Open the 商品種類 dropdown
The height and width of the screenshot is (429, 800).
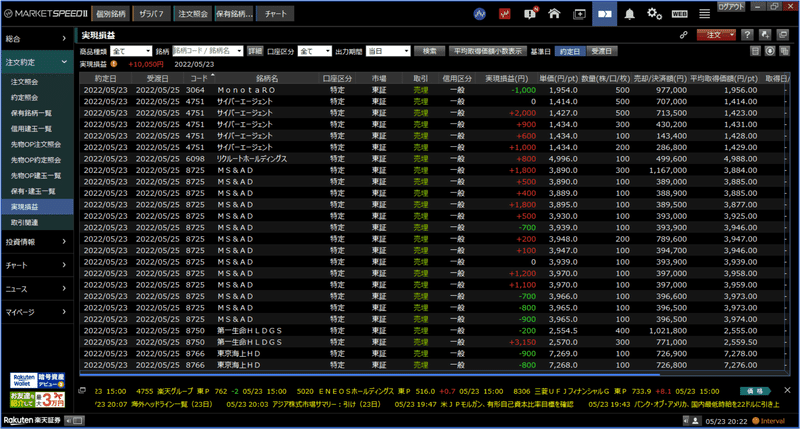[131, 51]
